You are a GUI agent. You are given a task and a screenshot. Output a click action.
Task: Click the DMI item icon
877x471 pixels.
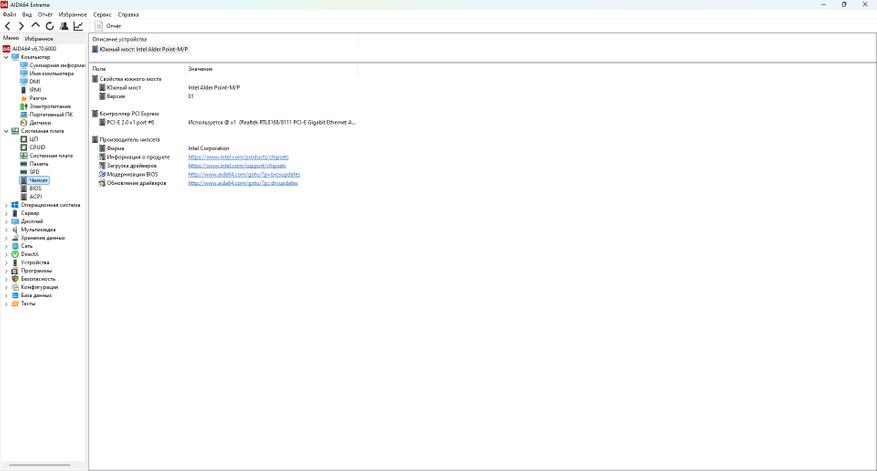pyautogui.click(x=23, y=82)
